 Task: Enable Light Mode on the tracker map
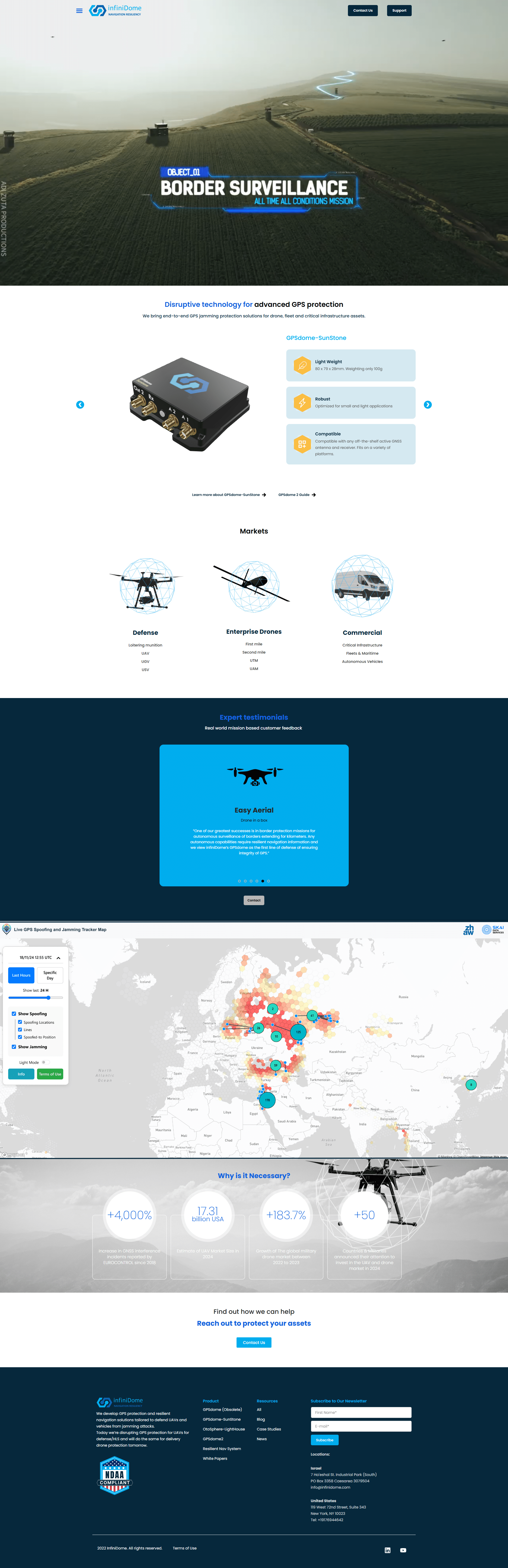tap(46, 1062)
